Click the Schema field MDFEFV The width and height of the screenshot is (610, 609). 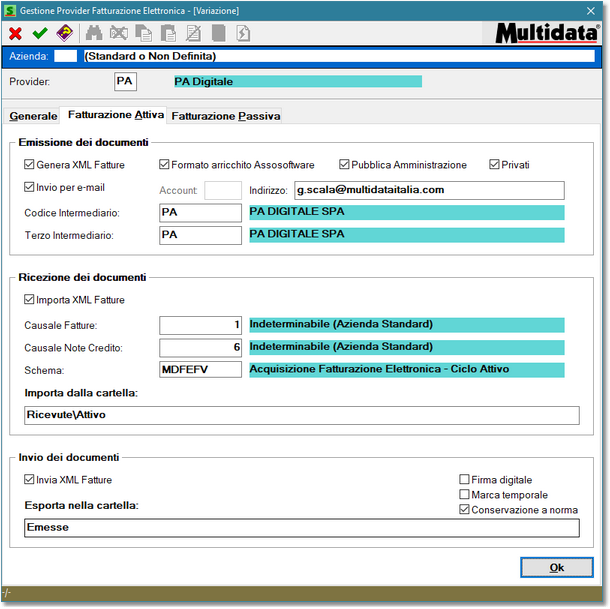pos(200,370)
